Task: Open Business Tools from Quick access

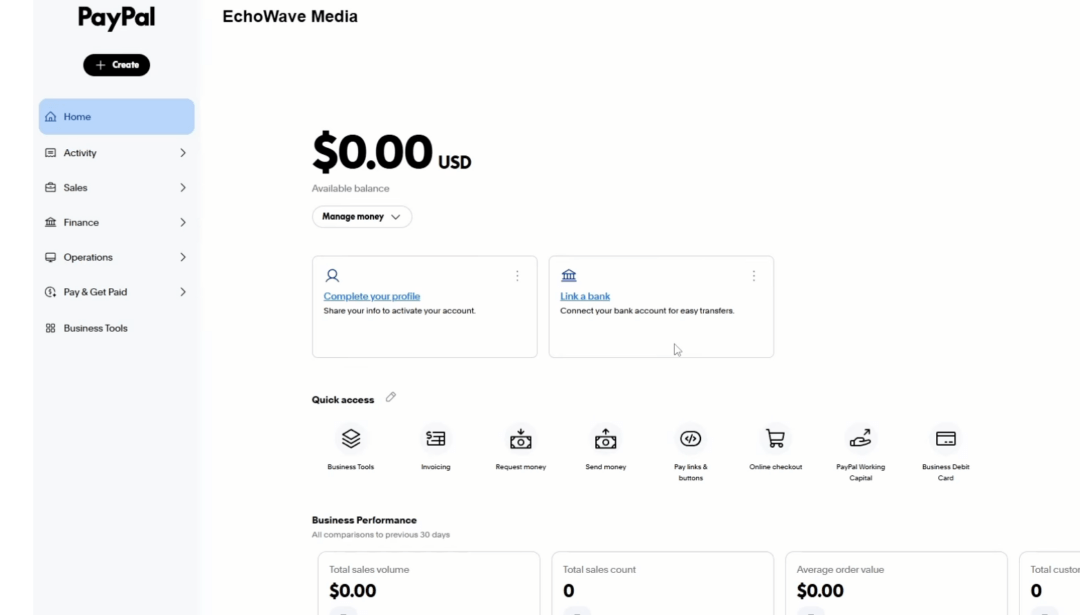Action: (350, 438)
